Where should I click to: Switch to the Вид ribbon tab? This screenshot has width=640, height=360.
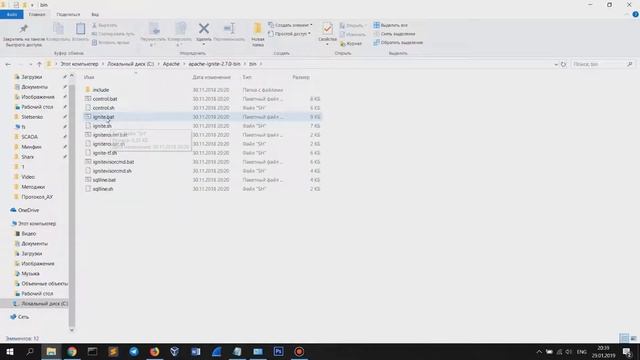[95, 15]
